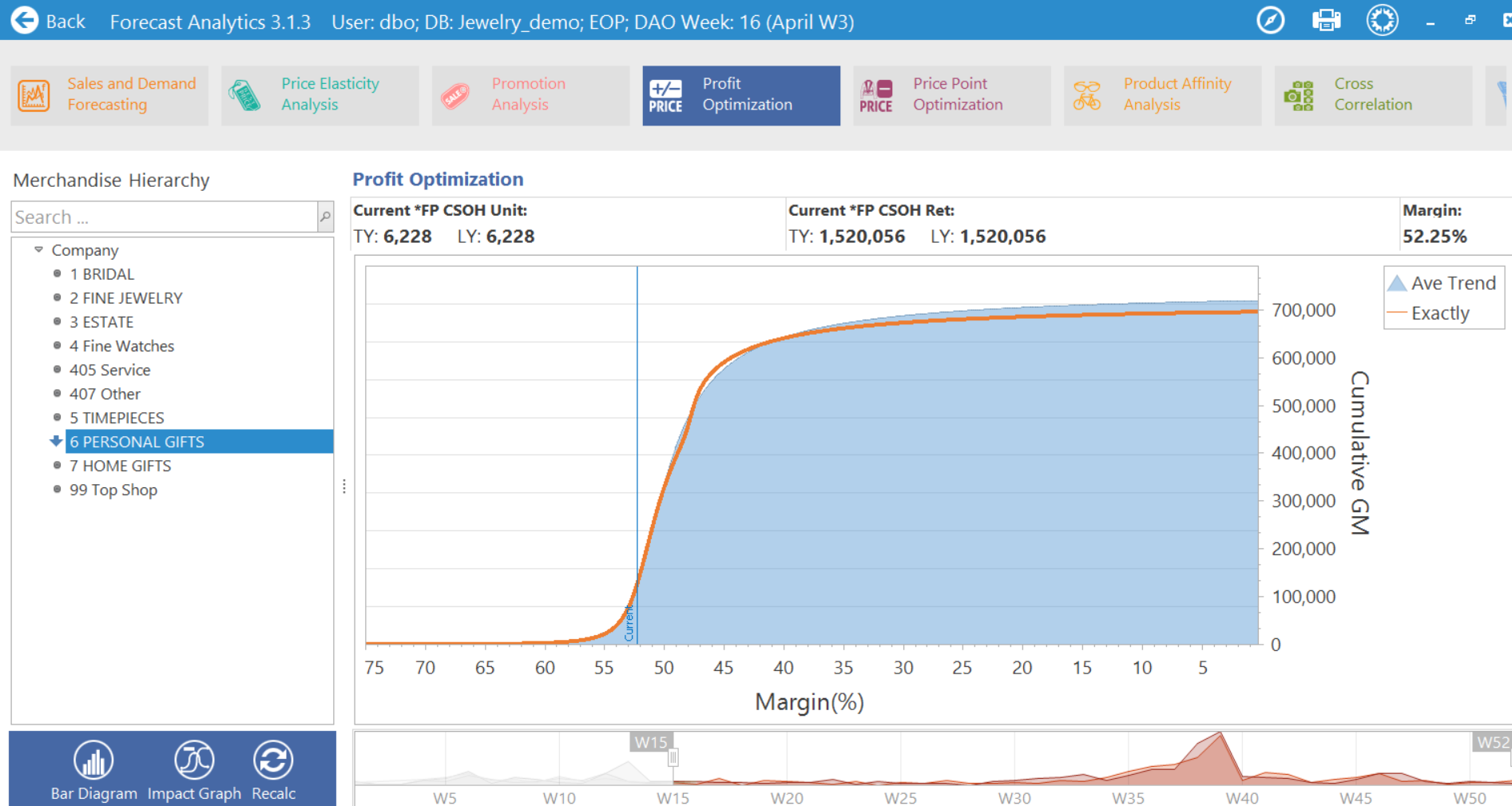Expand the 6 PERSONAL GIFTS arrow
Viewport: 1512px width, 806px height.
(x=56, y=441)
